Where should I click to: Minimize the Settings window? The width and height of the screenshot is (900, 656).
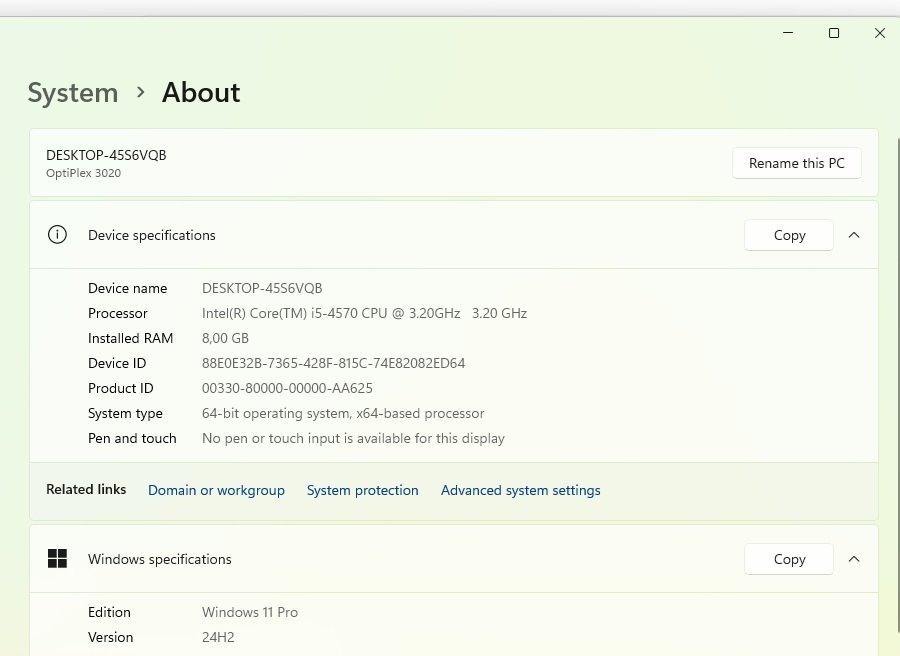point(788,33)
